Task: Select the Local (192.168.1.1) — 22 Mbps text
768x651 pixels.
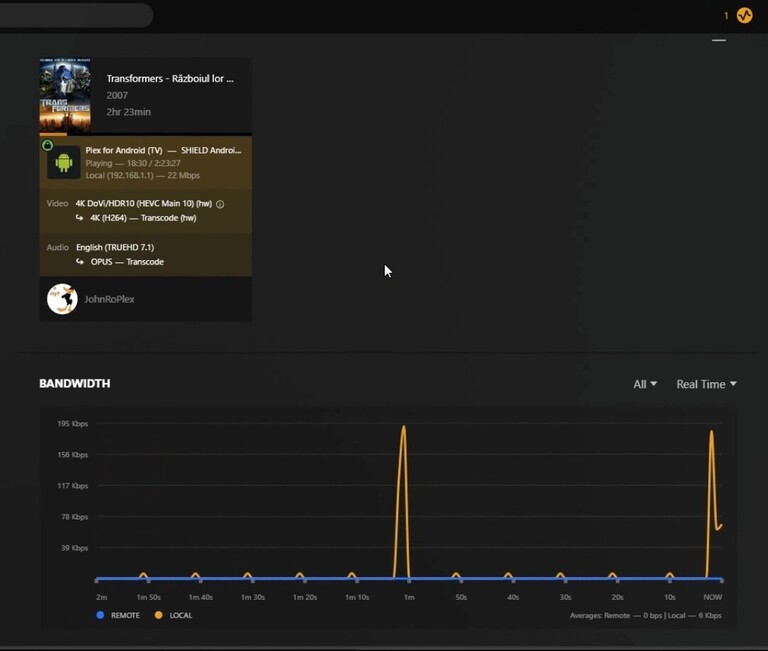Action: 143,175
